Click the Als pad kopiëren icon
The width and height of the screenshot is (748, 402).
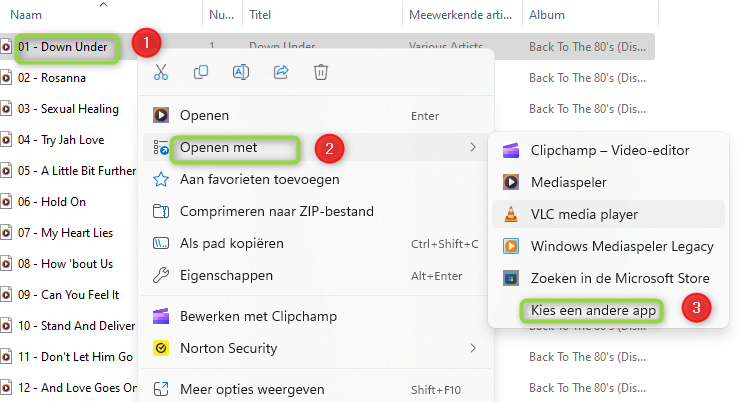click(x=161, y=244)
